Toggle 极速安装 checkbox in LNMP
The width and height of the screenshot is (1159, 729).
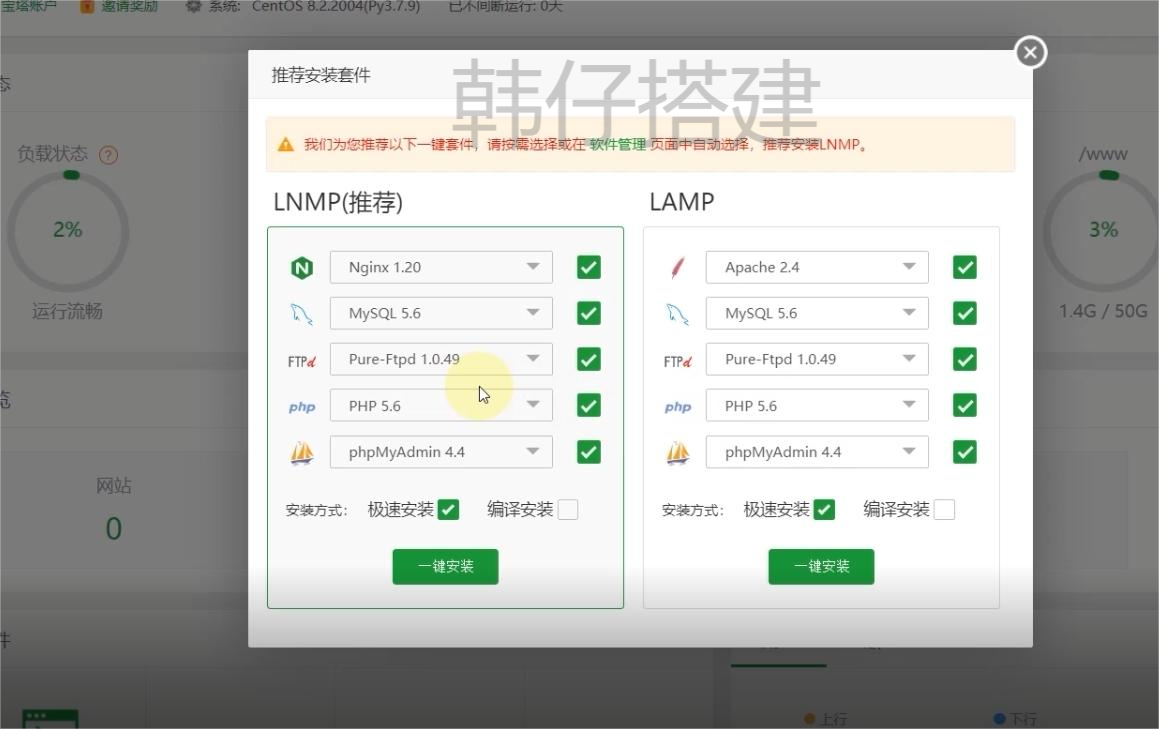point(448,509)
